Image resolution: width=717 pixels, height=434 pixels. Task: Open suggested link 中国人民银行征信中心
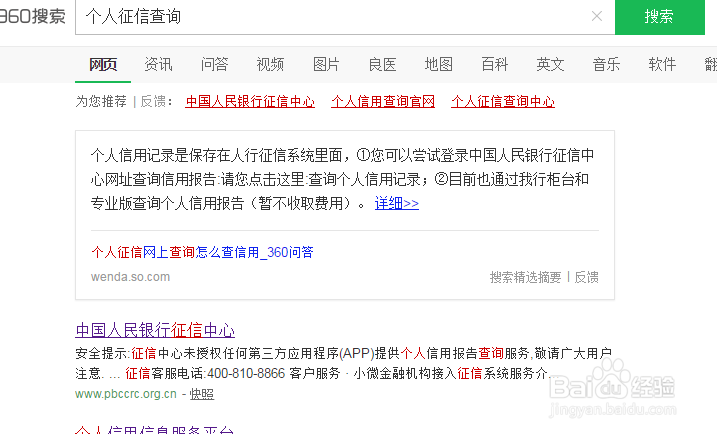click(x=250, y=102)
